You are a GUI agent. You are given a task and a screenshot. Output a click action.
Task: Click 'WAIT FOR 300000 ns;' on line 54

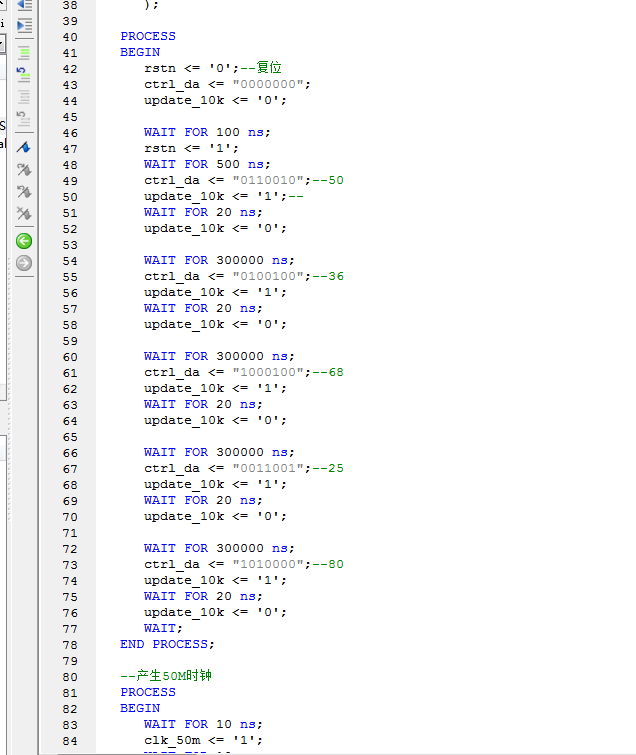pyautogui.click(x=219, y=260)
